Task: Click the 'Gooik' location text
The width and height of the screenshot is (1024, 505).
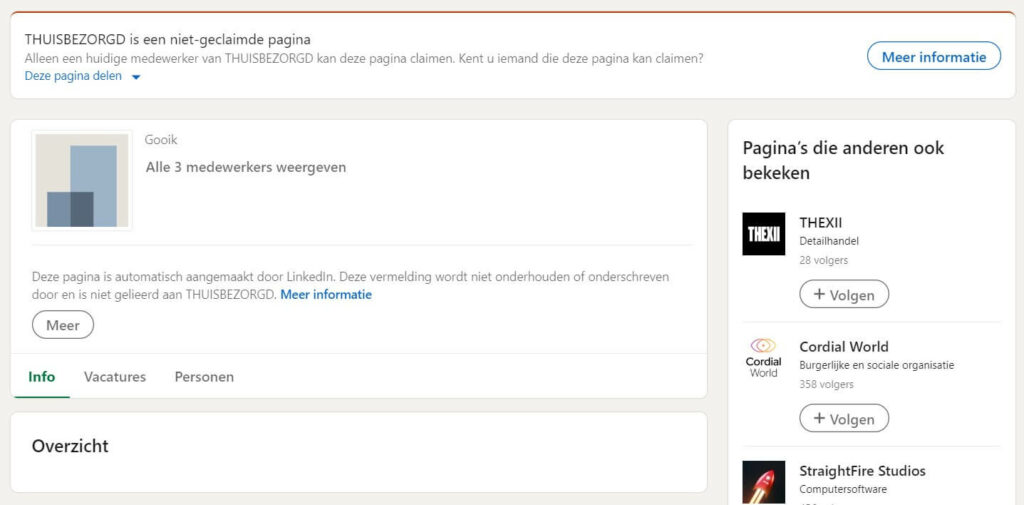Action: click(x=161, y=140)
